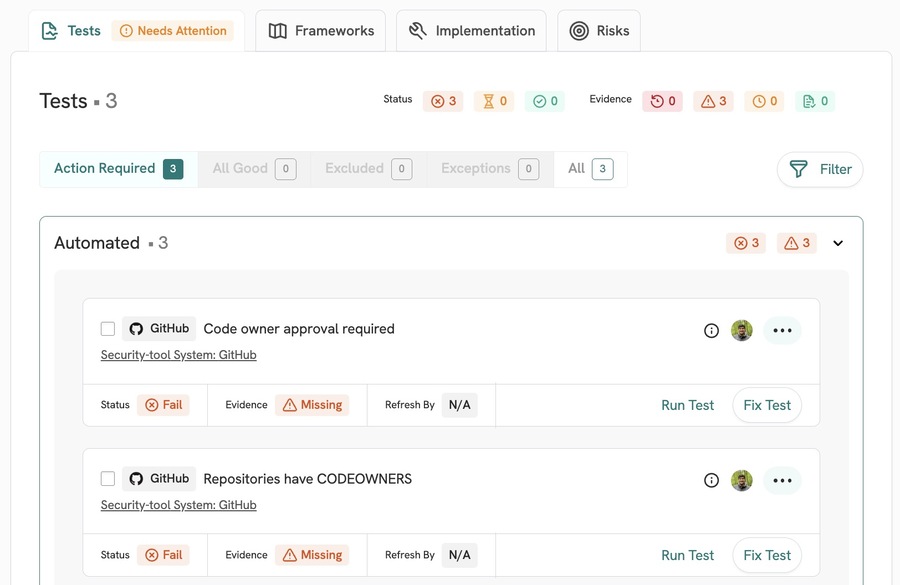Open more options for Code owner approval required
Screen dimensions: 900x585
click(x=782, y=331)
